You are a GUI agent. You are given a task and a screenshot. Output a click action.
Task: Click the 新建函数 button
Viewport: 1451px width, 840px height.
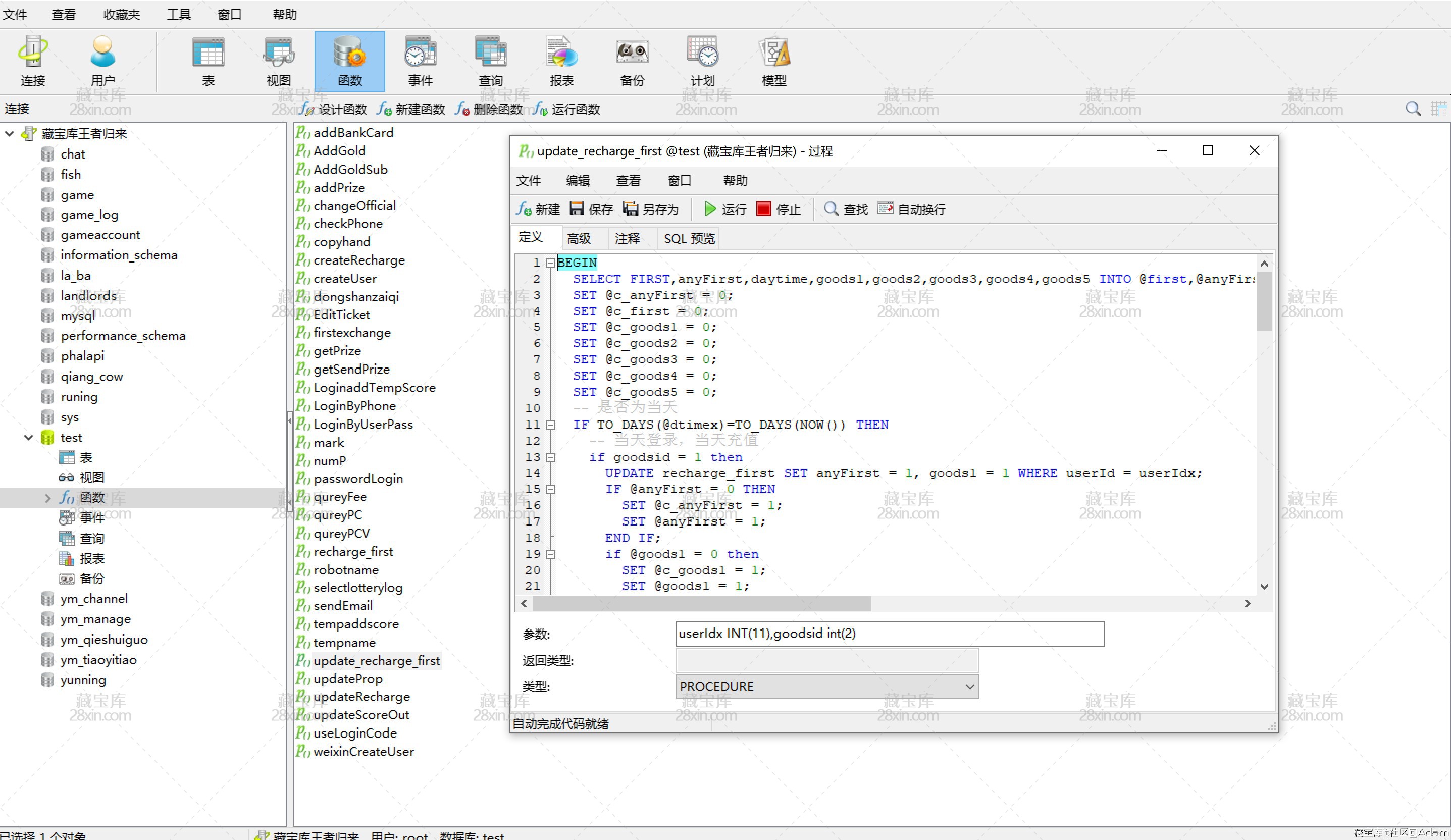click(x=411, y=110)
